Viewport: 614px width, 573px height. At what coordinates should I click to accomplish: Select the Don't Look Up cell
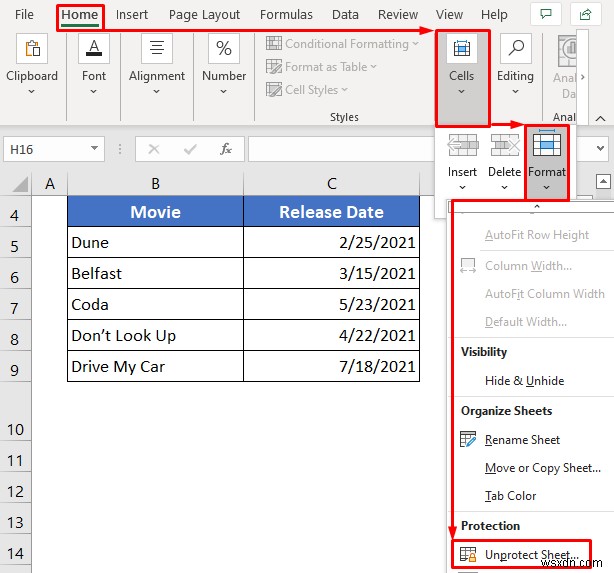point(155,335)
